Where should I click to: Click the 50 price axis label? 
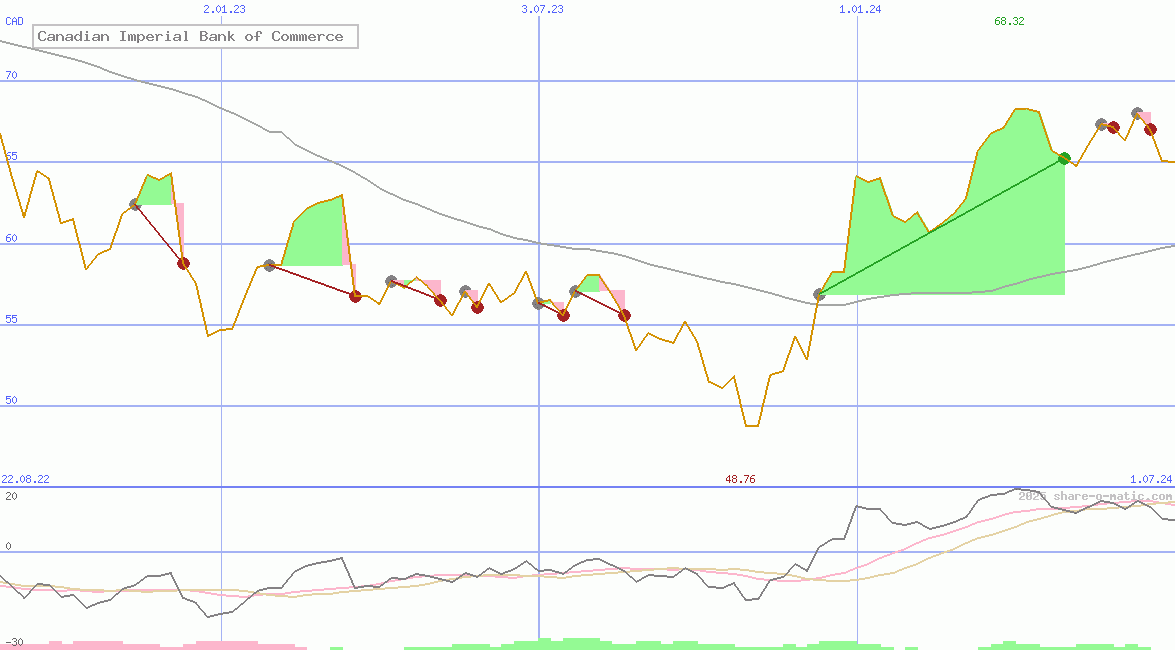click(11, 400)
